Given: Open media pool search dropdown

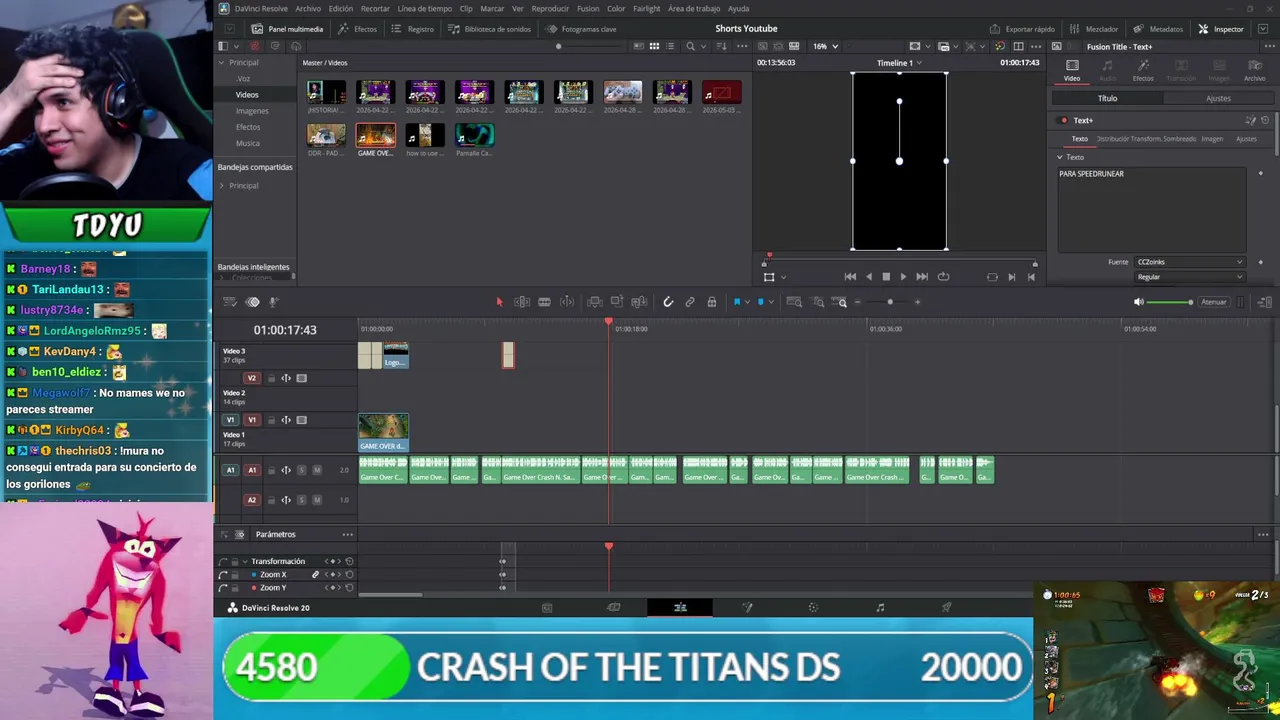Looking at the screenshot, I should coord(702,46).
